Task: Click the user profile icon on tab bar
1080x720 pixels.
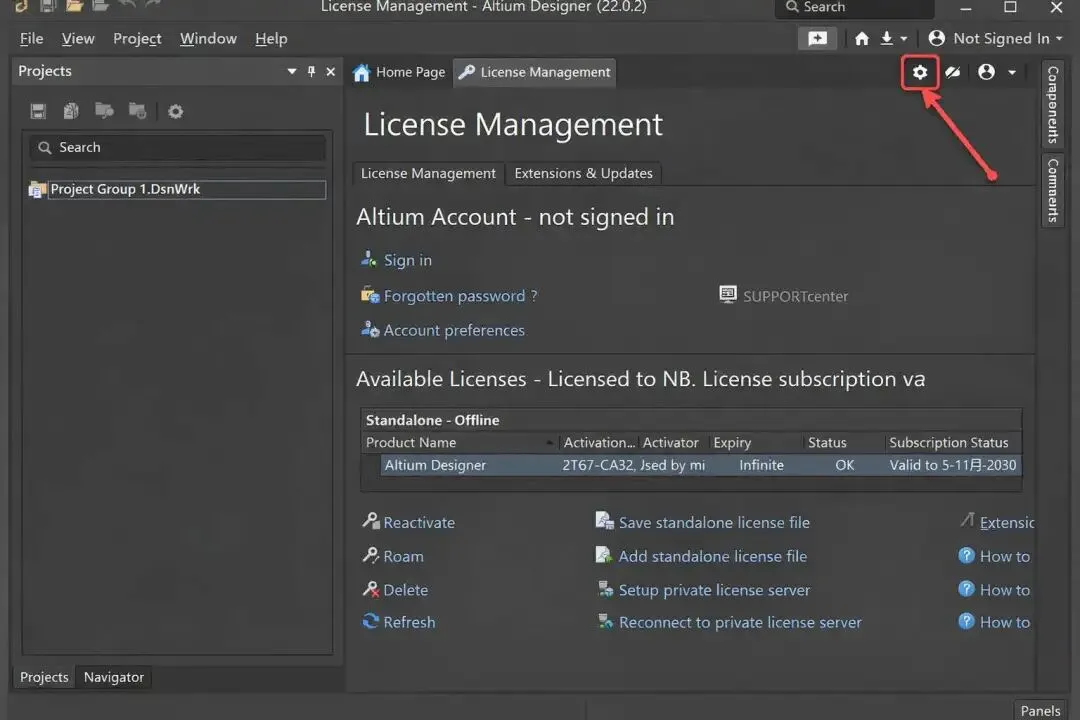Action: 986,72
